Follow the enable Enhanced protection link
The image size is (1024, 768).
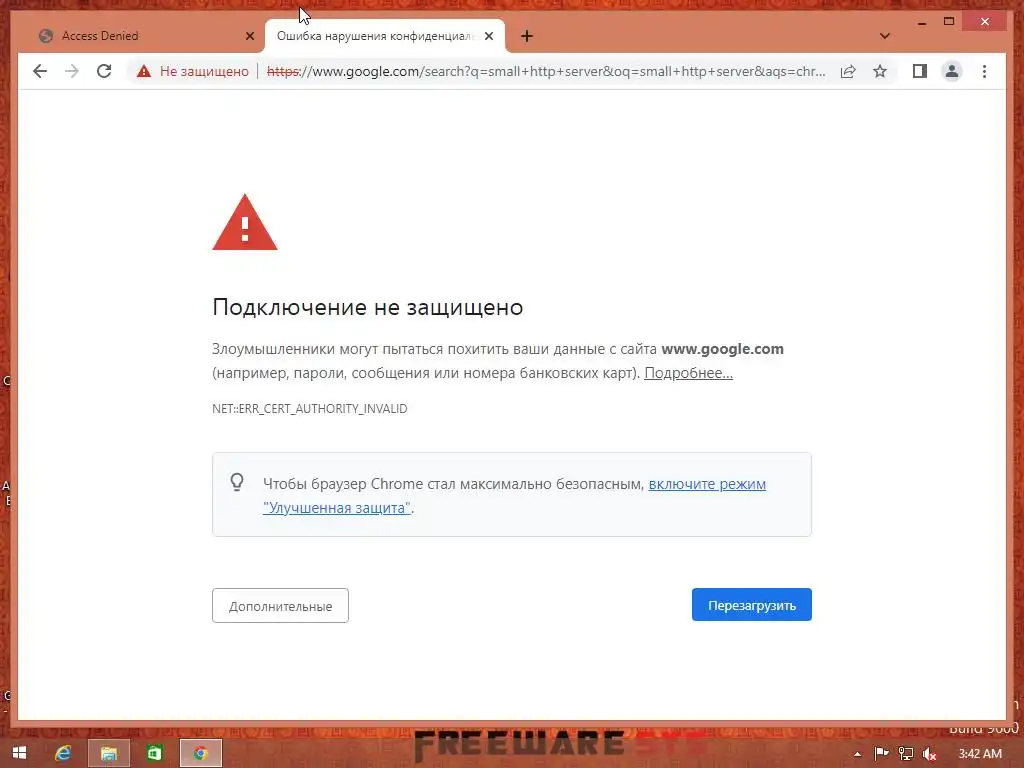coord(514,496)
